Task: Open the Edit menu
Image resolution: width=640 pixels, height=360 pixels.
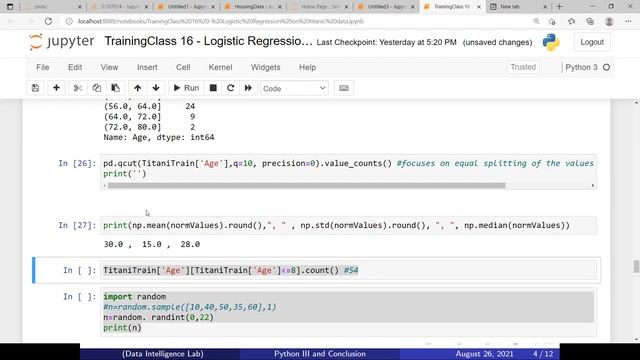Action: tap(75, 67)
